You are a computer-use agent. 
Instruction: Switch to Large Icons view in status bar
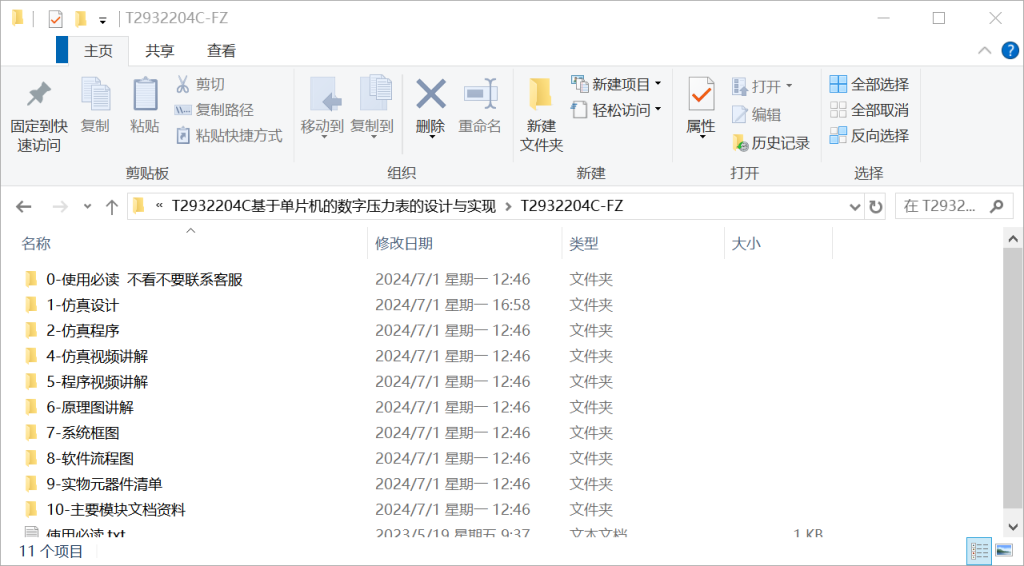1004,551
